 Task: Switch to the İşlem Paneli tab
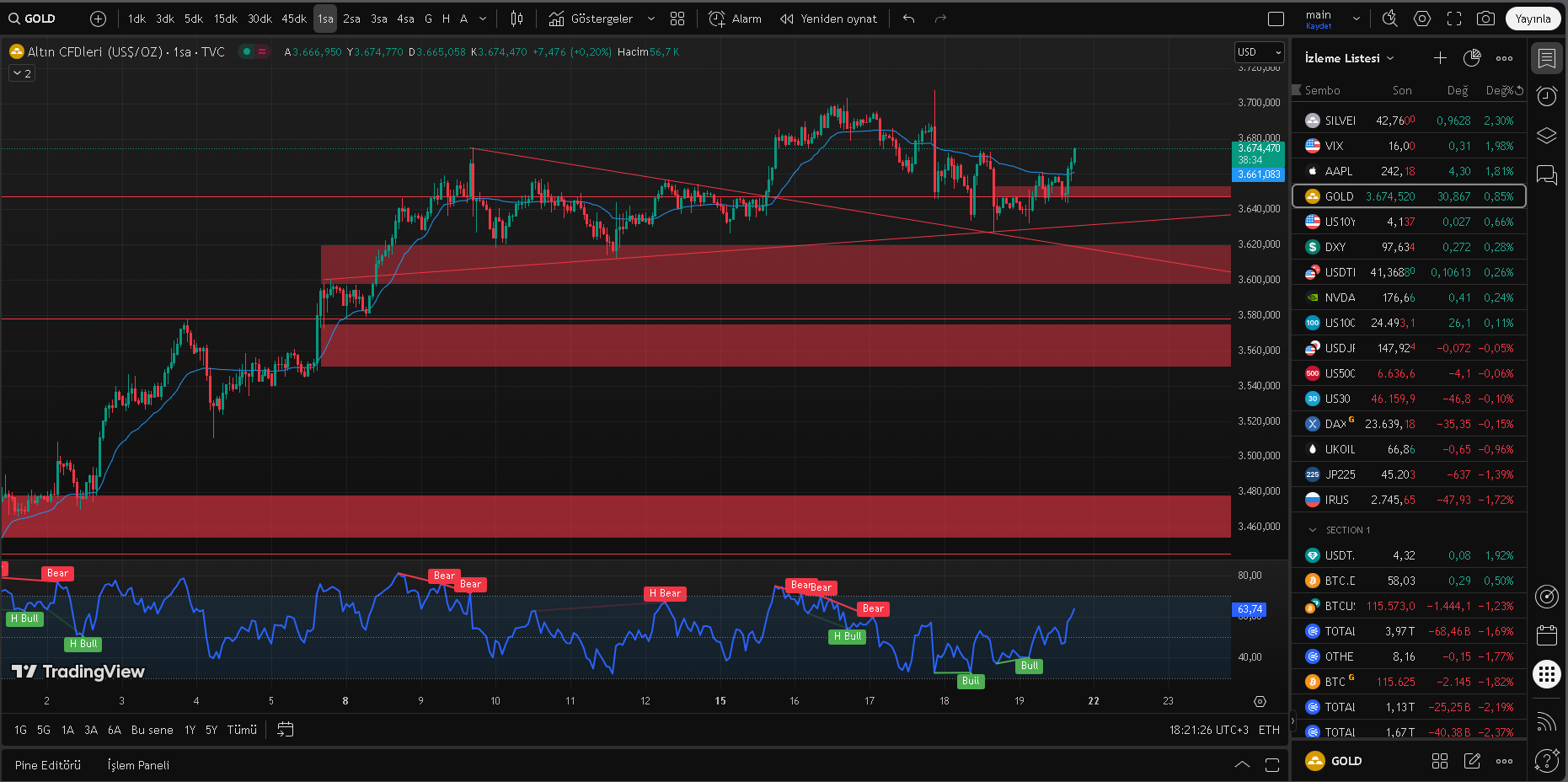[x=138, y=765]
